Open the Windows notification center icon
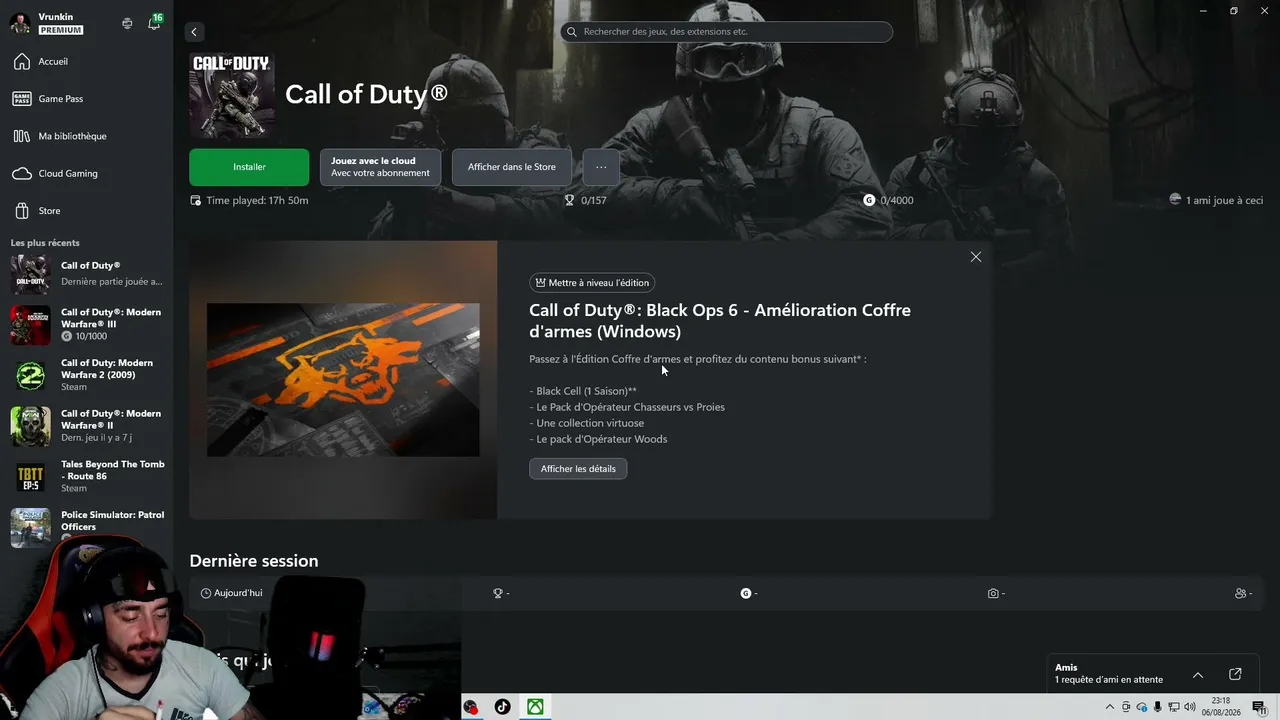The image size is (1280, 720). point(1259,707)
